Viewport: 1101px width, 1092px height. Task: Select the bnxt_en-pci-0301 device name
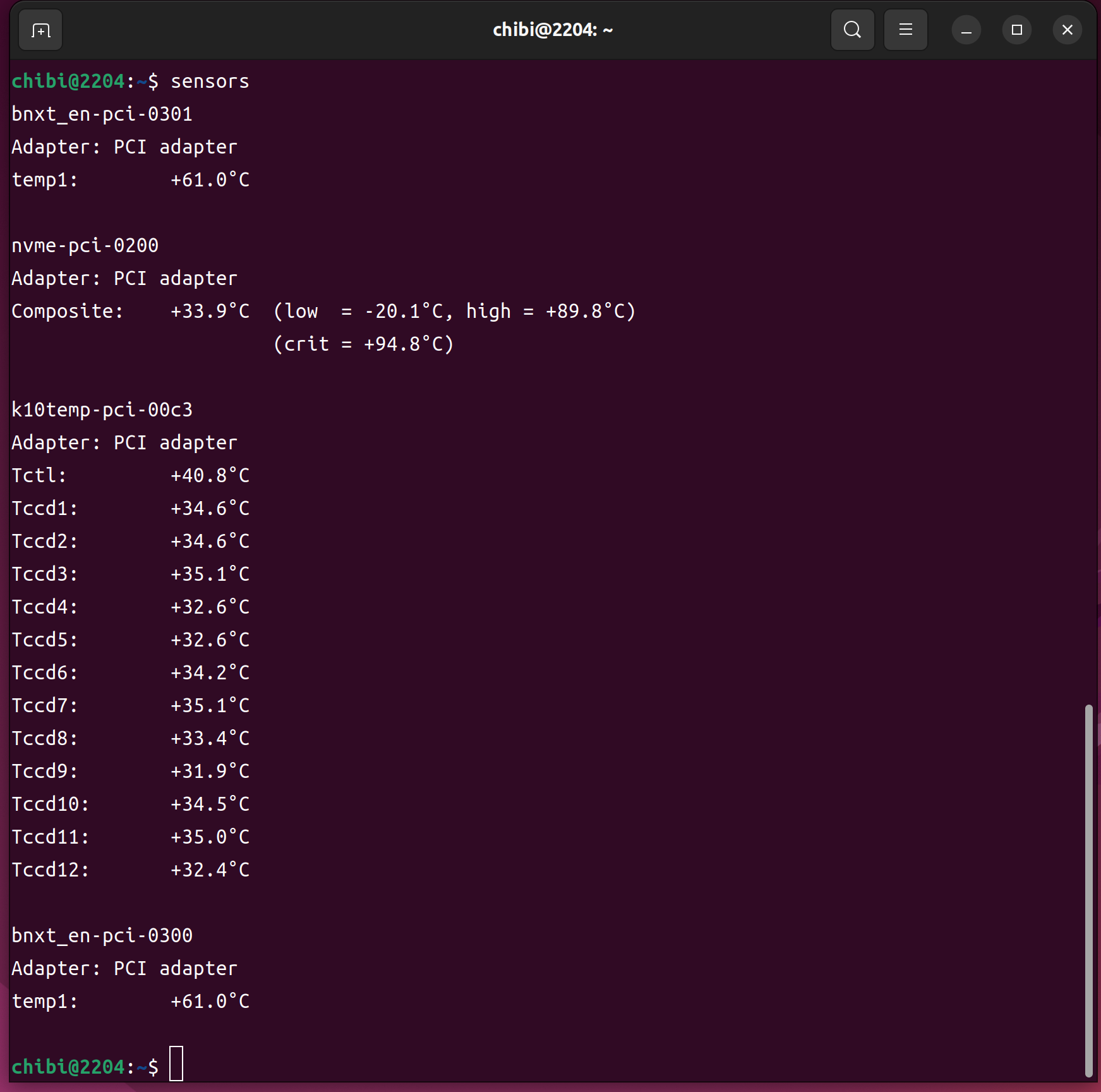tap(102, 114)
